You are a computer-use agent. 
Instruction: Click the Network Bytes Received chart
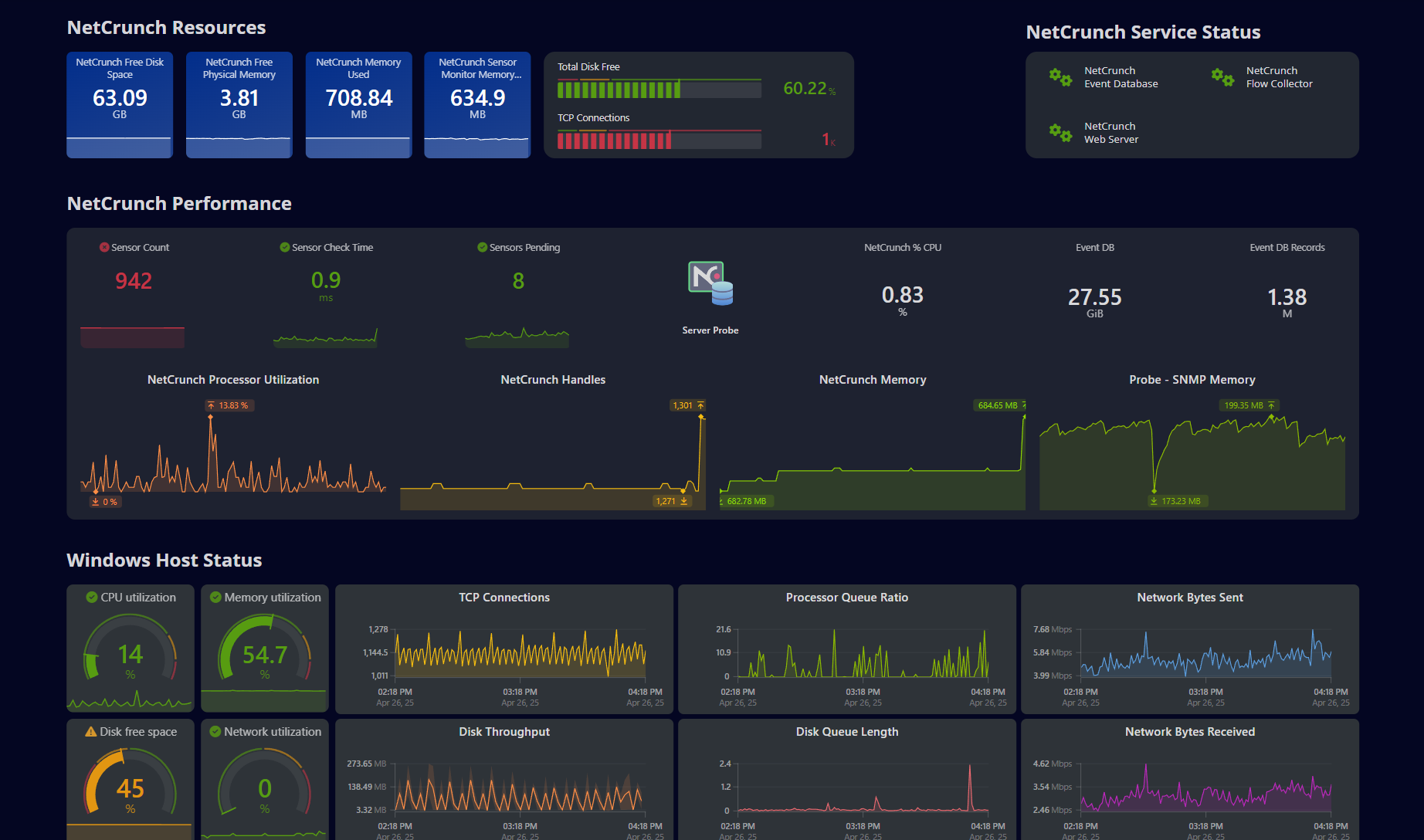[x=1205, y=787]
